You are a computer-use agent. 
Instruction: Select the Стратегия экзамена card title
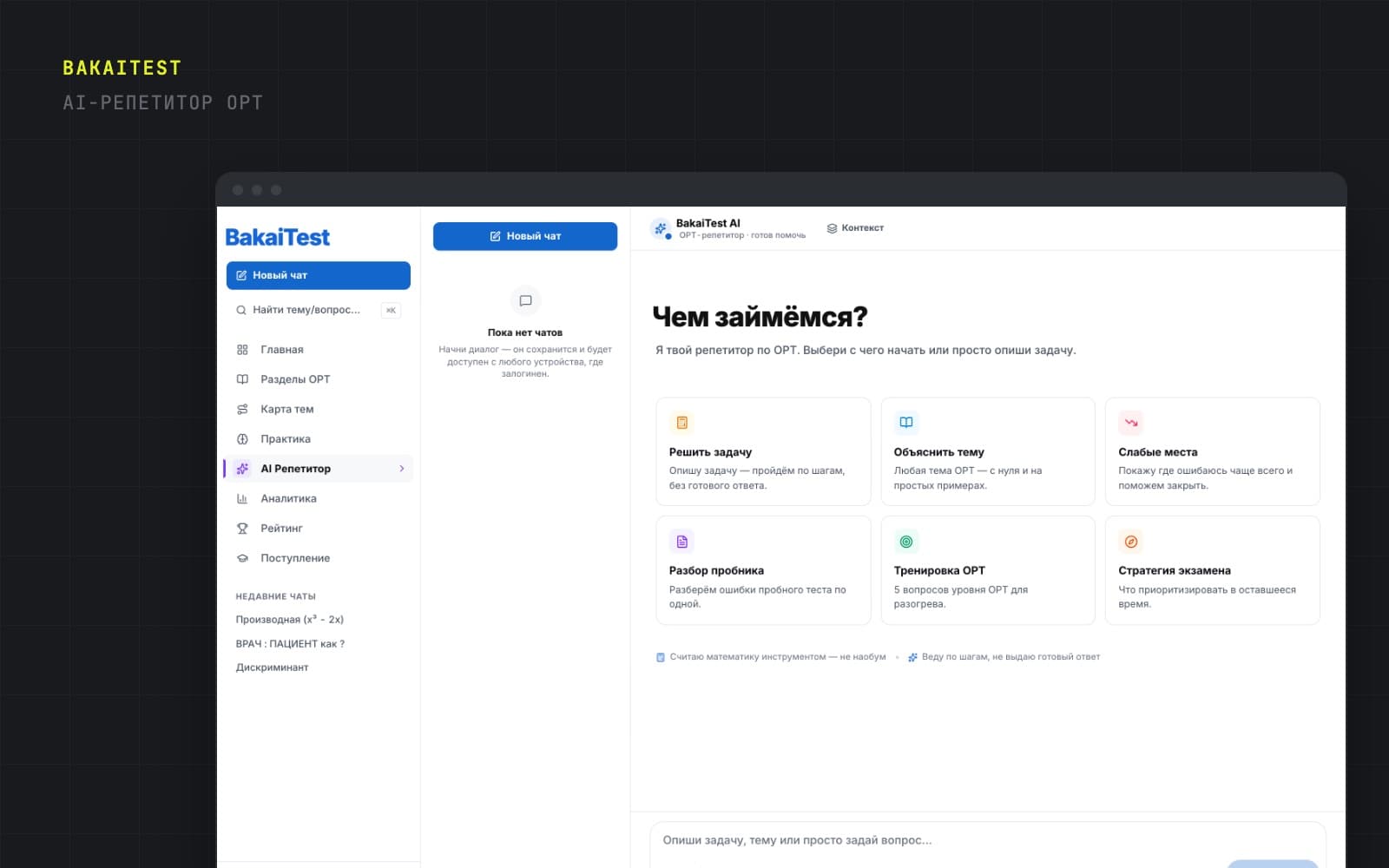point(1175,570)
